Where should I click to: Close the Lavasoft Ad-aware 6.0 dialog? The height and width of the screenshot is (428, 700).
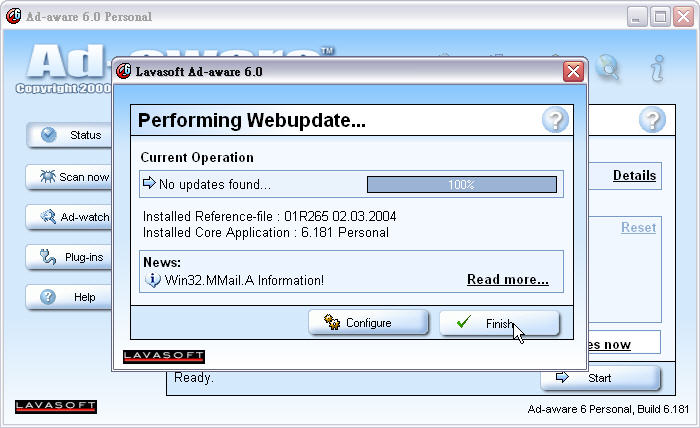coord(573,71)
